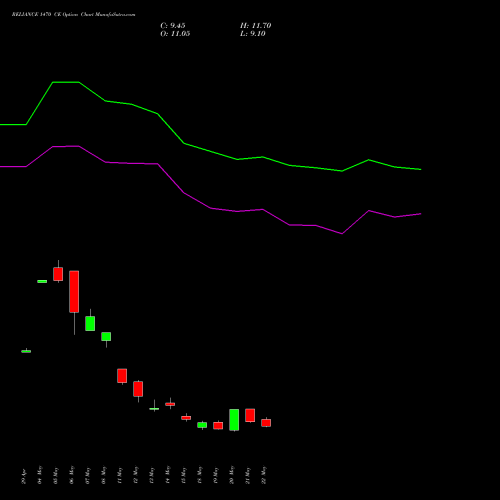Screen dimensions: 500x500
Task: Click the 06 May date label
Action: [x=72, y=475]
